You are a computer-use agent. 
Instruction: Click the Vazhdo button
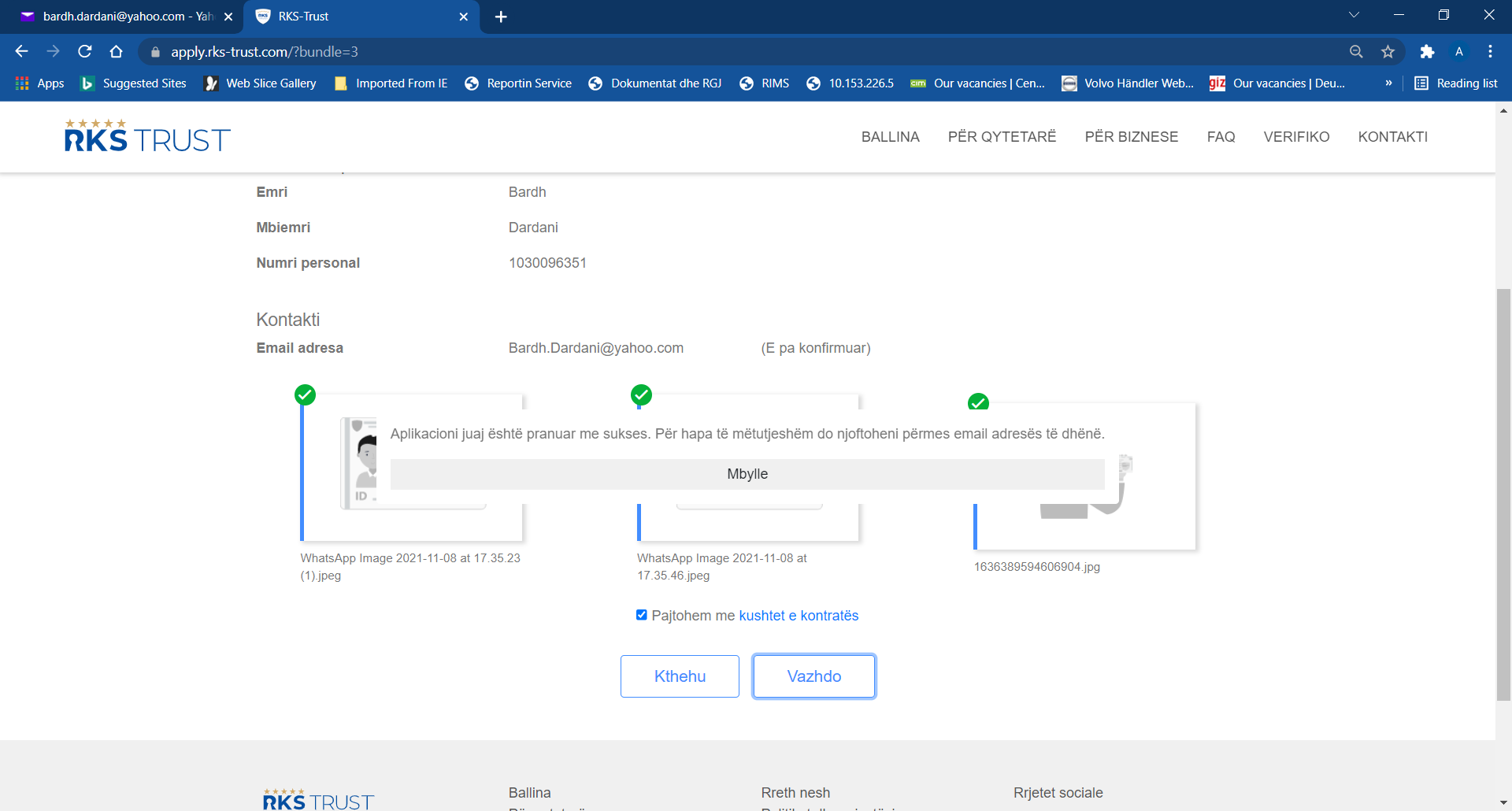point(814,676)
